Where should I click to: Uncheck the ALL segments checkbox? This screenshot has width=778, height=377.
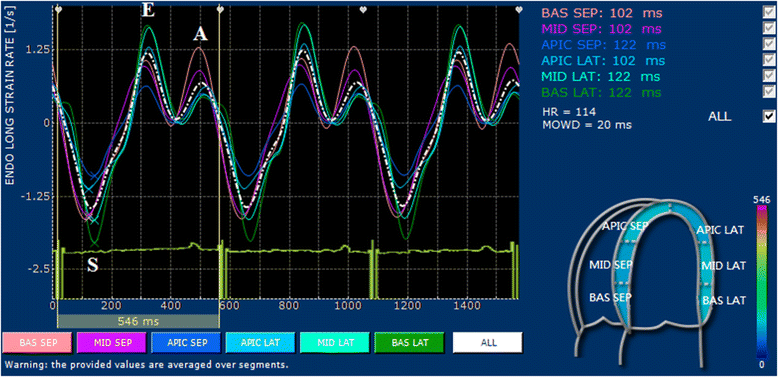pos(769,116)
